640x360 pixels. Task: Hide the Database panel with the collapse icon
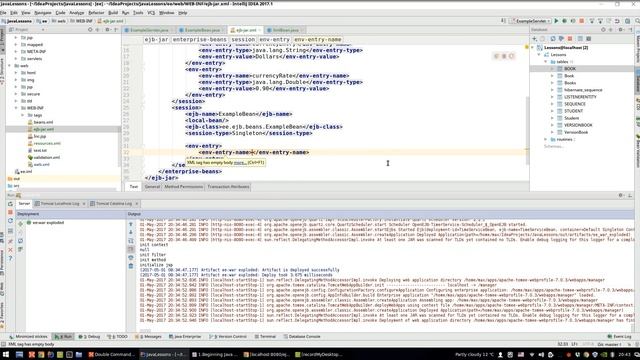630,30
